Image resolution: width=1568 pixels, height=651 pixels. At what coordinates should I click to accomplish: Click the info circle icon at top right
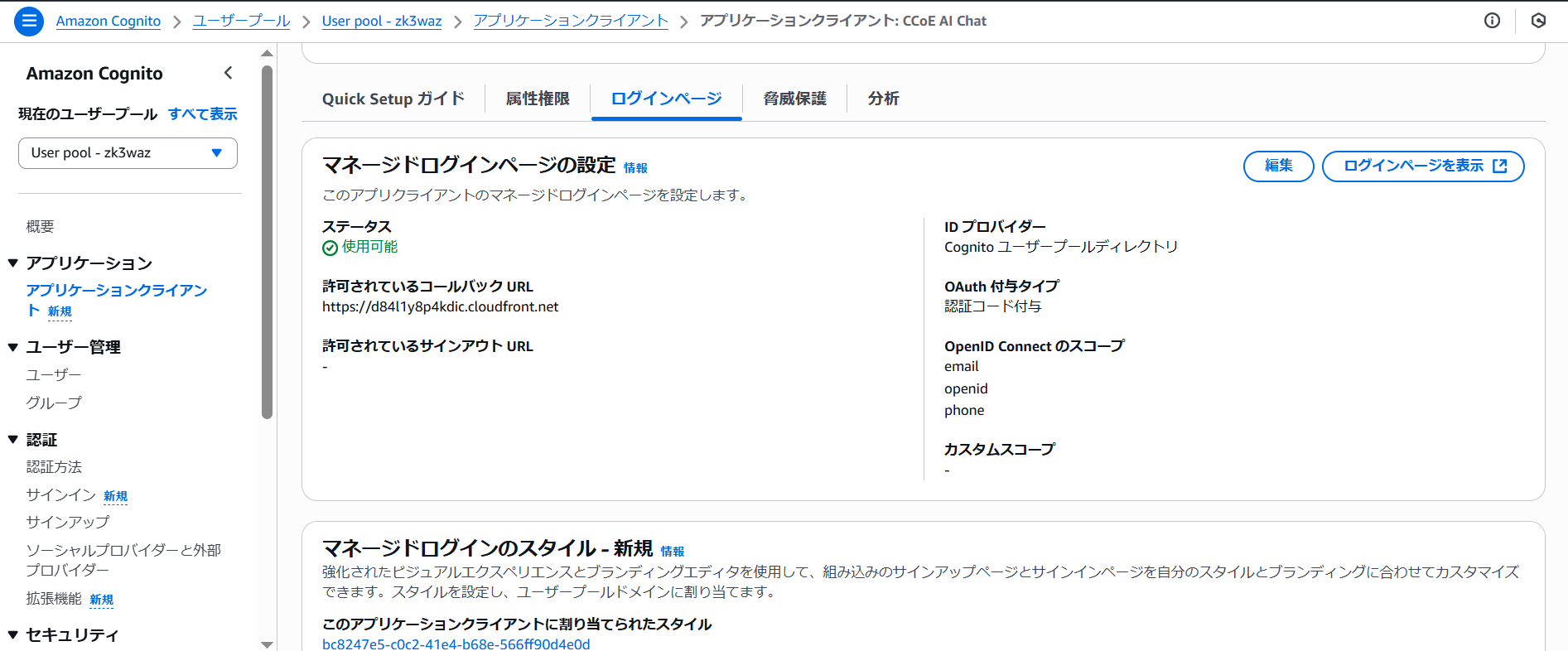coord(1492,21)
